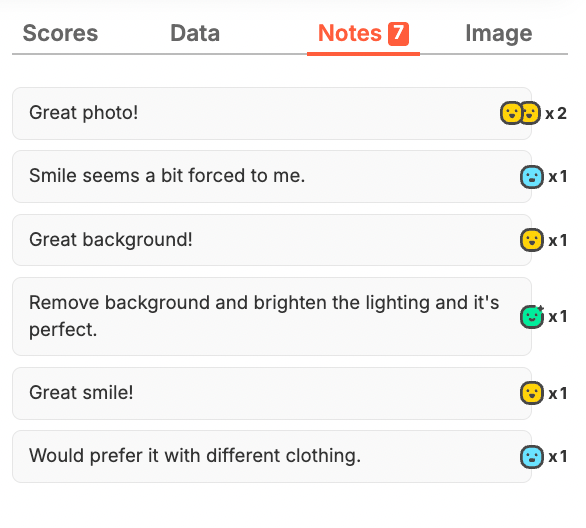Click the x1 count beside Great smile
The height and width of the screenshot is (528, 586).
pyautogui.click(x=558, y=393)
